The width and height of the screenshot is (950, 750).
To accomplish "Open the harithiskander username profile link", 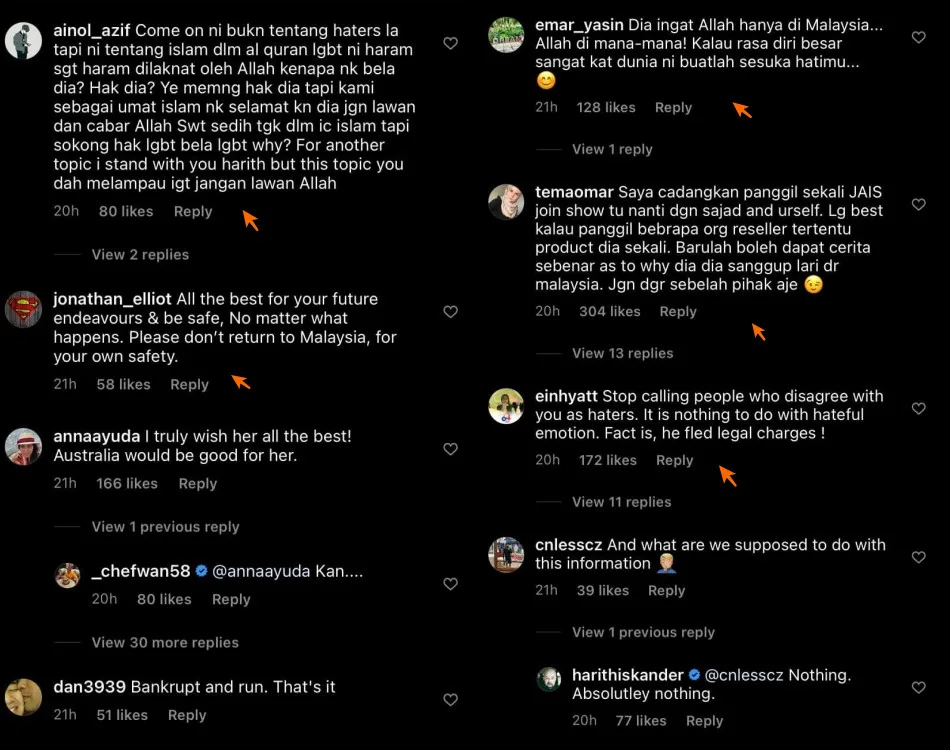I will [x=627, y=675].
